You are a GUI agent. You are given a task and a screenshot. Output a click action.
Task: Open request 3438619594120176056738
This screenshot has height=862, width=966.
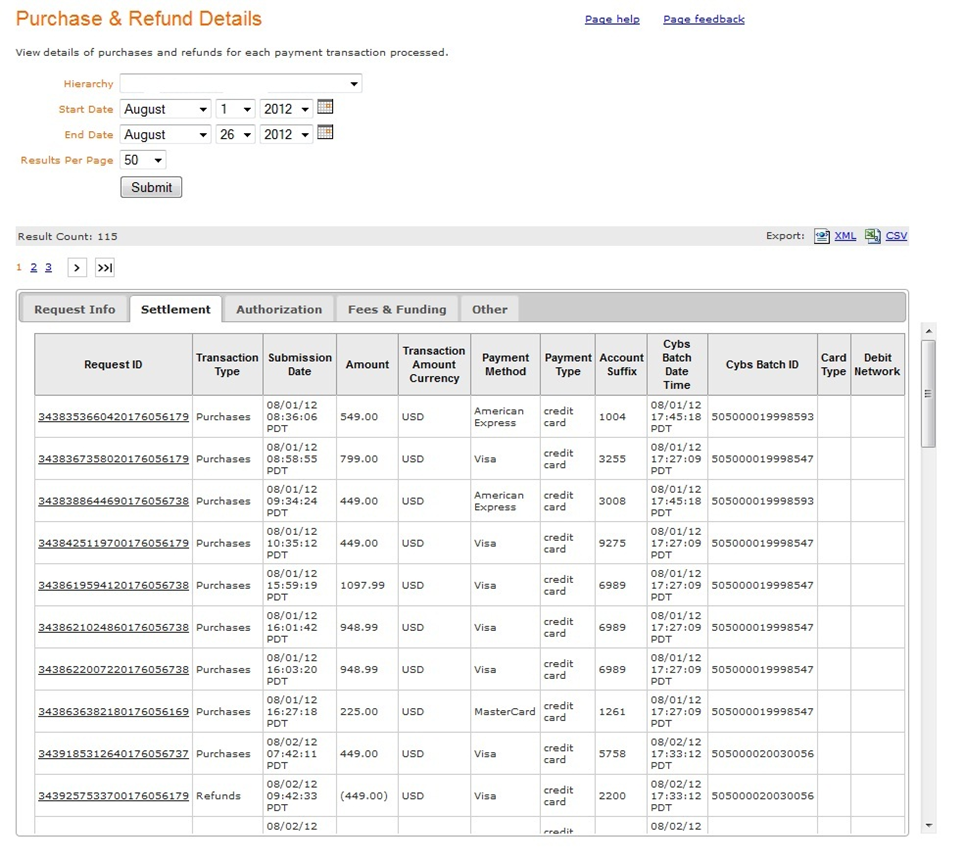[x=113, y=585]
